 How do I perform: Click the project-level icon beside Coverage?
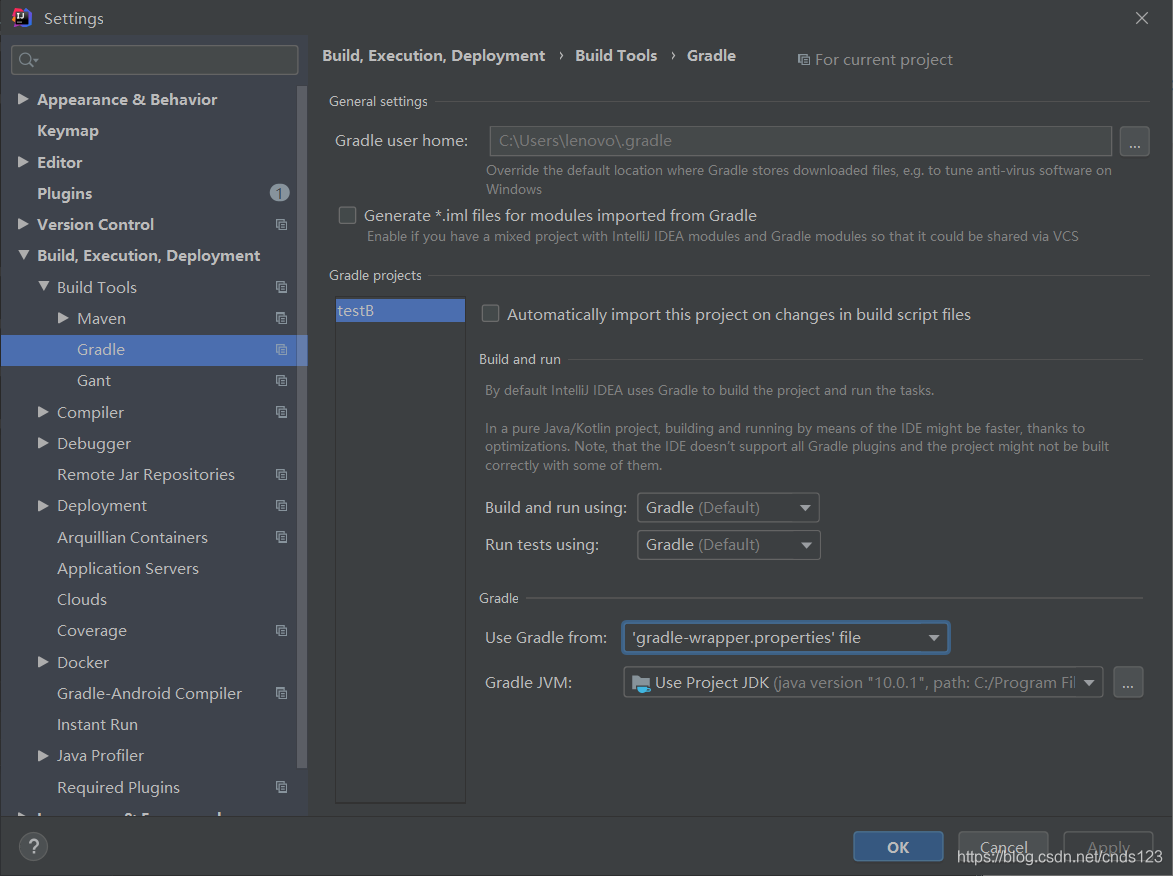[281, 631]
